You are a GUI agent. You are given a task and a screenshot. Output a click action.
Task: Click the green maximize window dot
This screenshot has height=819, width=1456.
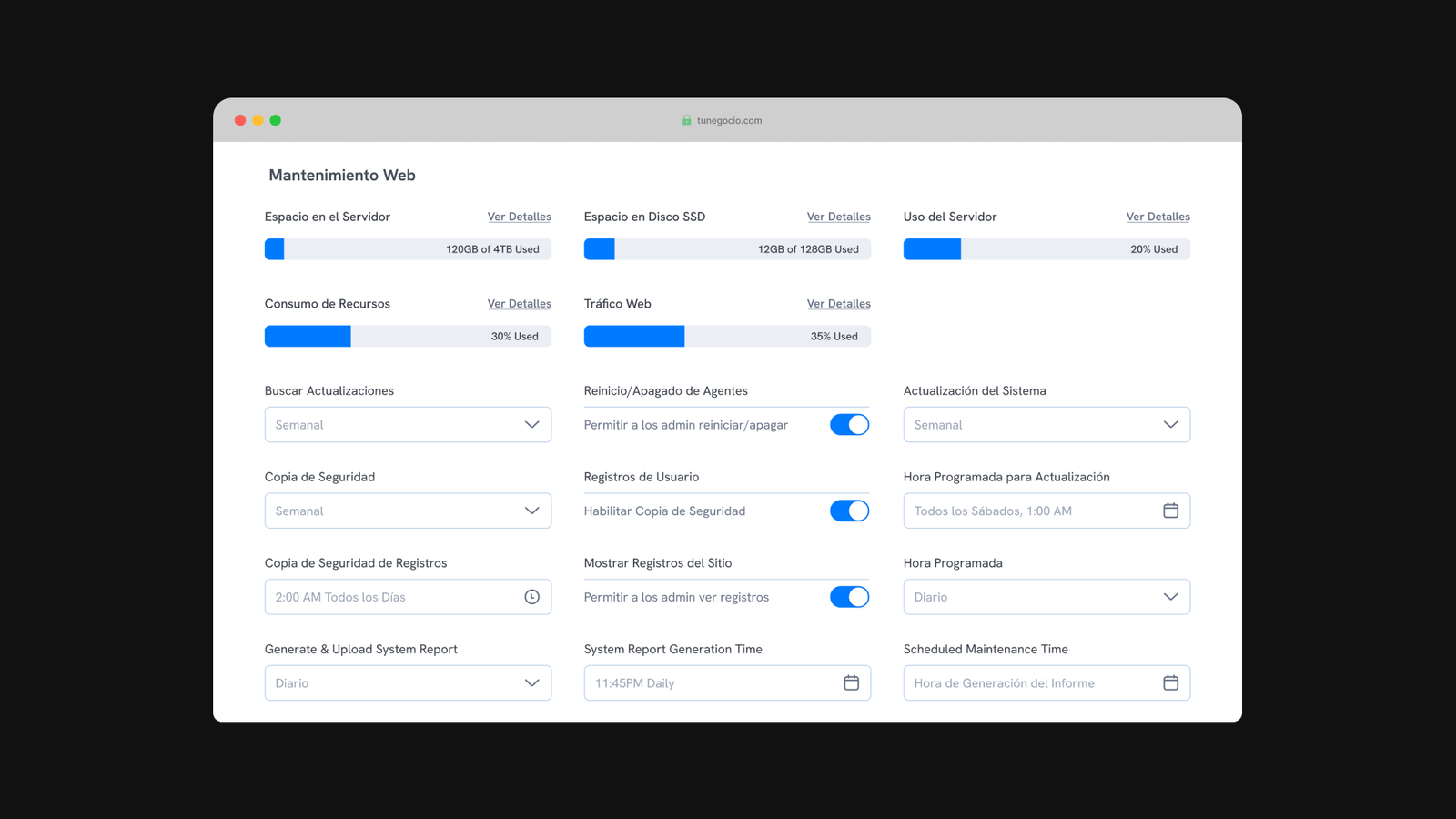[275, 120]
